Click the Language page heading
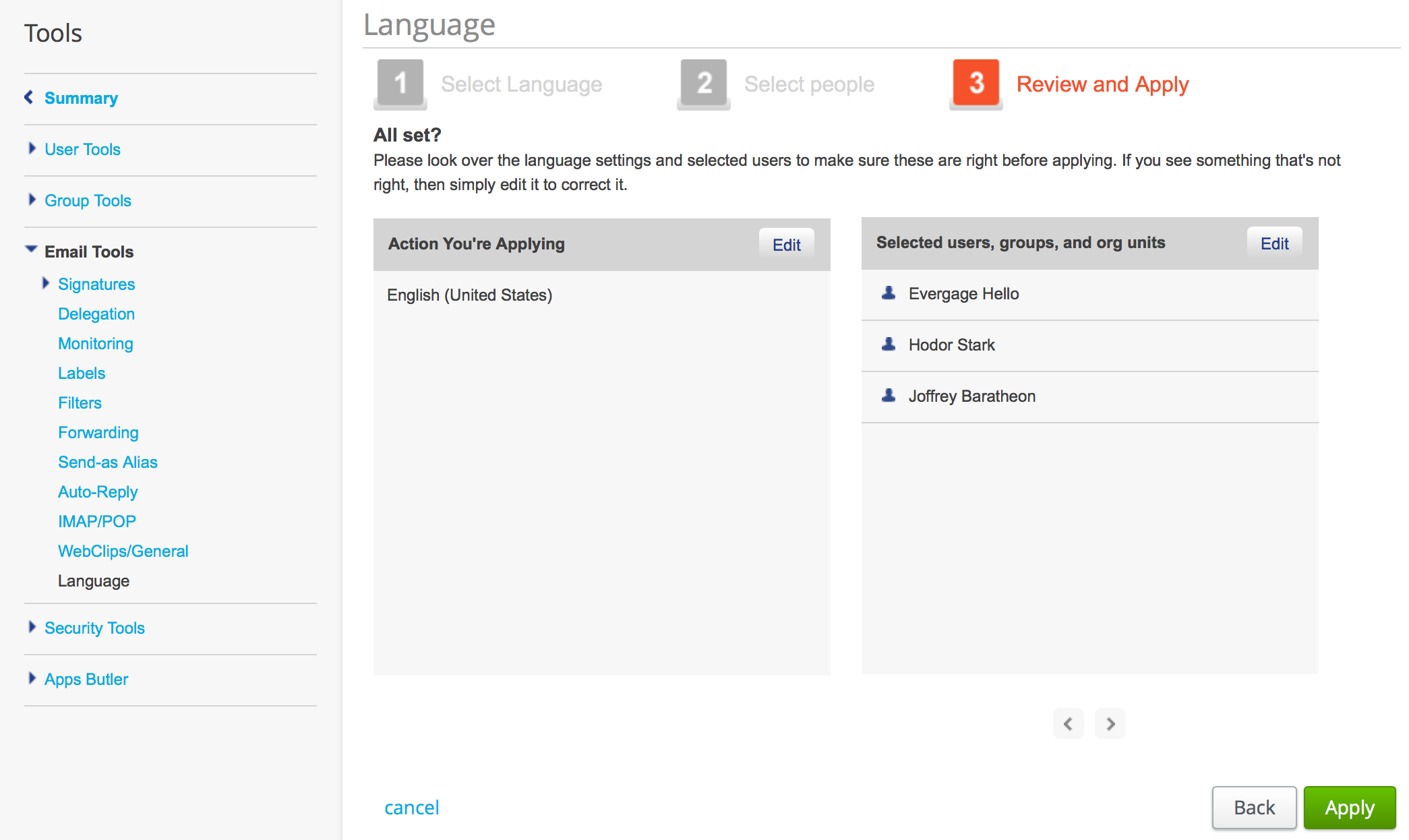The width and height of the screenshot is (1409, 840). 429,25
